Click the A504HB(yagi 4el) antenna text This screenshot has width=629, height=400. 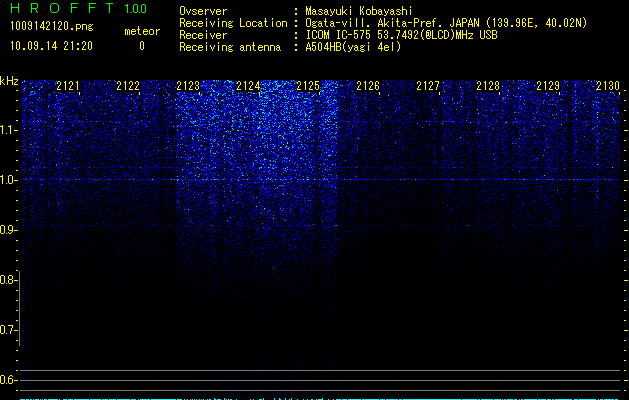353,47
